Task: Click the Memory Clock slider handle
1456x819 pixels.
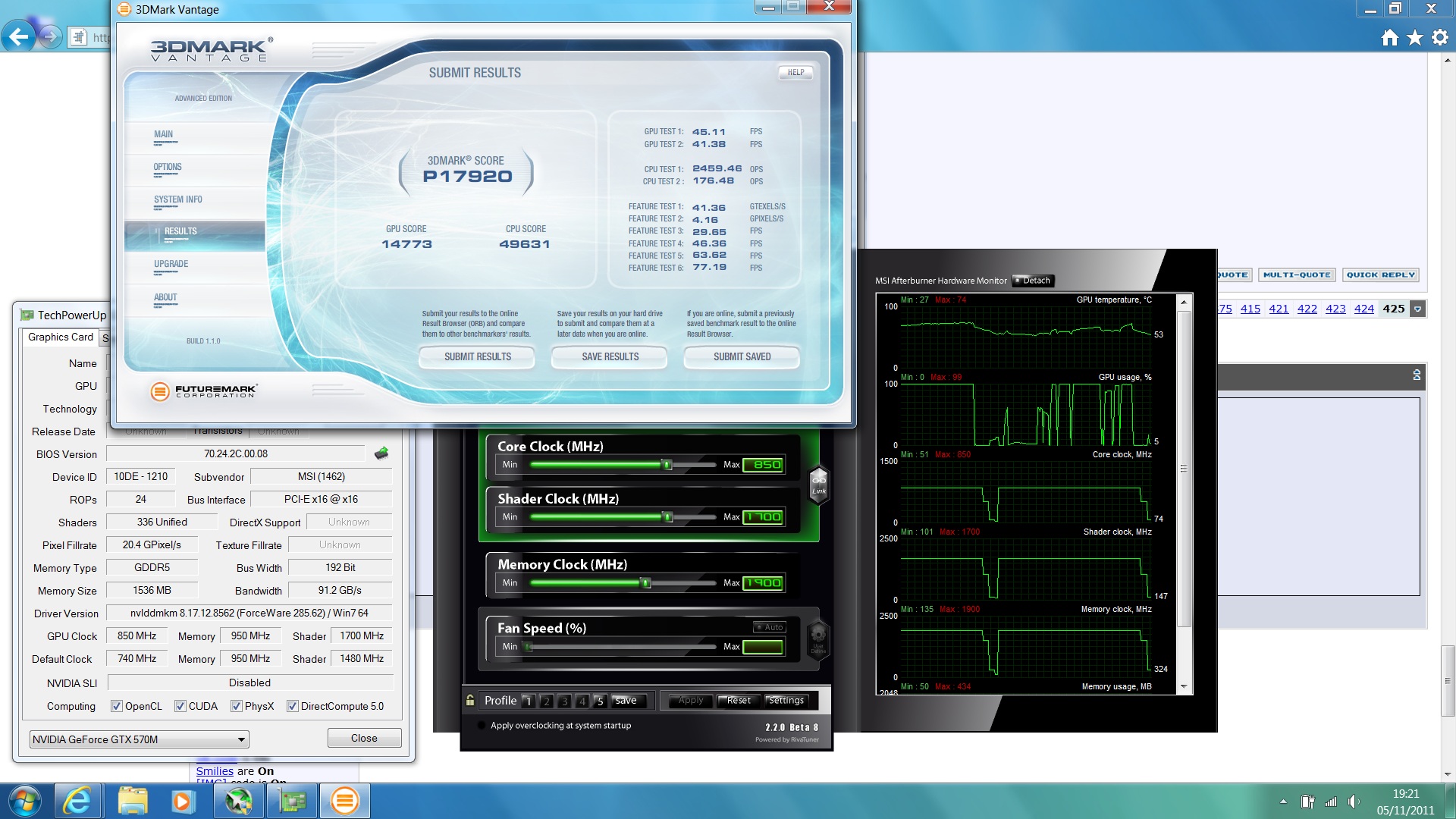Action: click(x=646, y=583)
